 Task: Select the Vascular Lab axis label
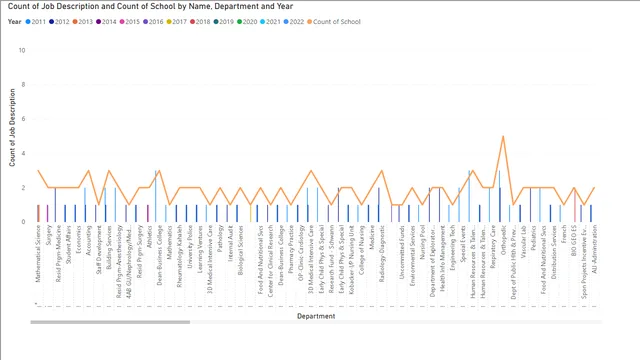523,242
